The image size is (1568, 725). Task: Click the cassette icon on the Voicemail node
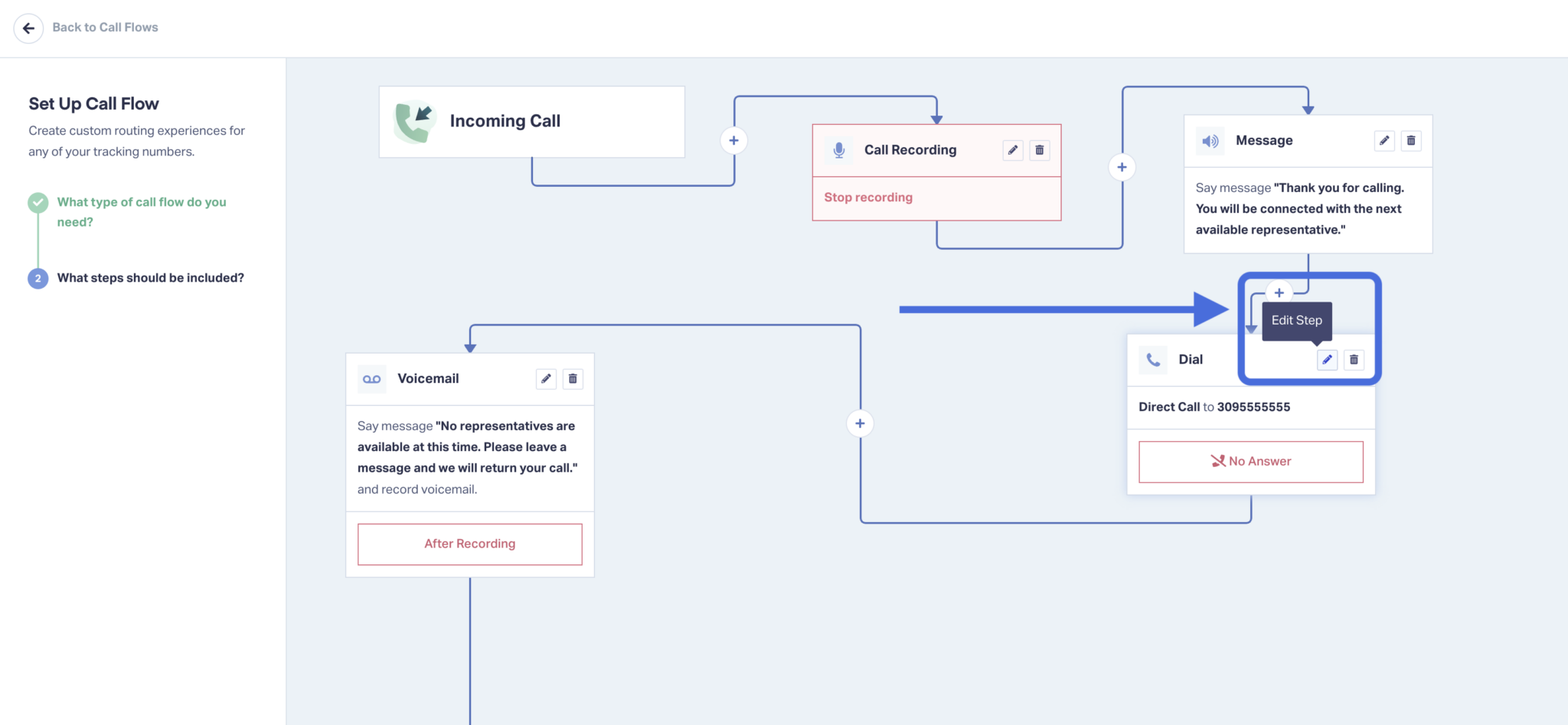click(x=371, y=378)
